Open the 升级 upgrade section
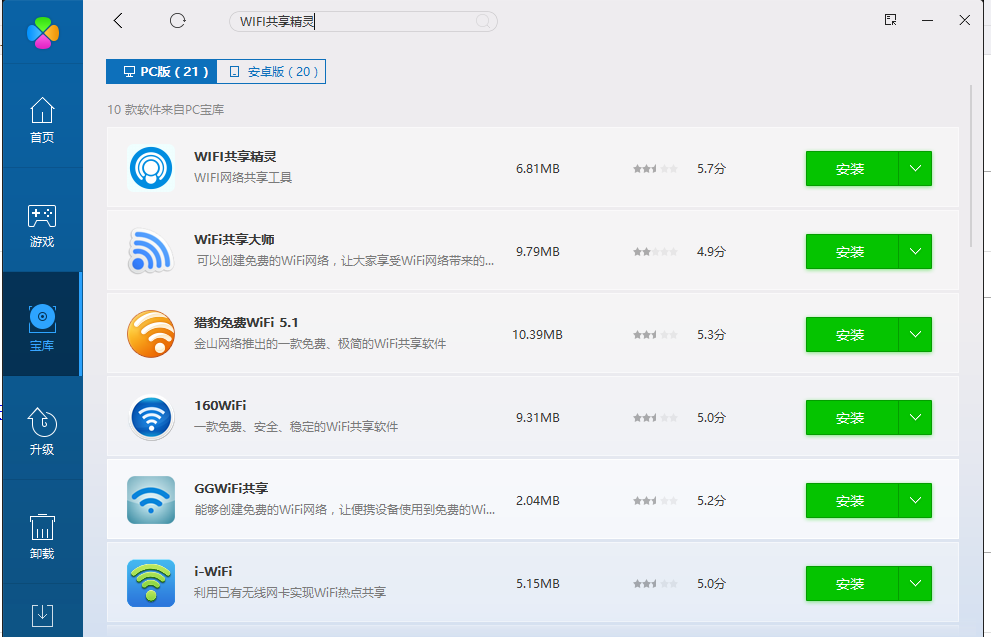This screenshot has width=991, height=637. coord(42,431)
